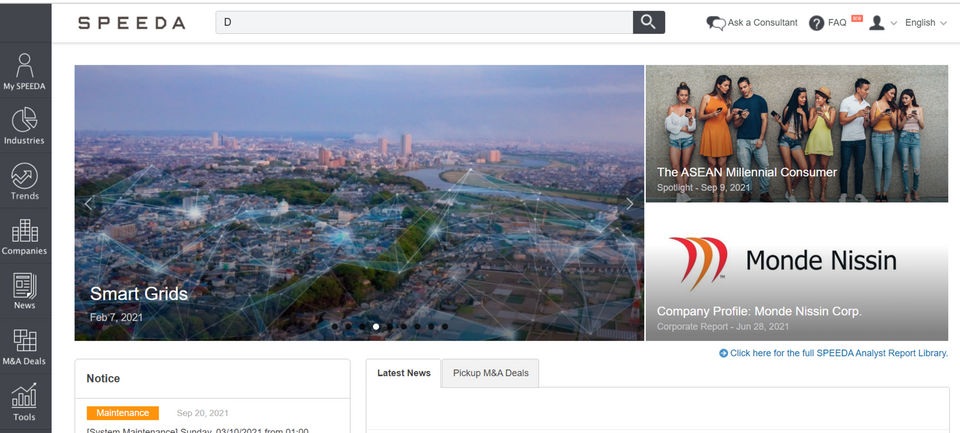Select the active white carousel dot

click(x=376, y=326)
